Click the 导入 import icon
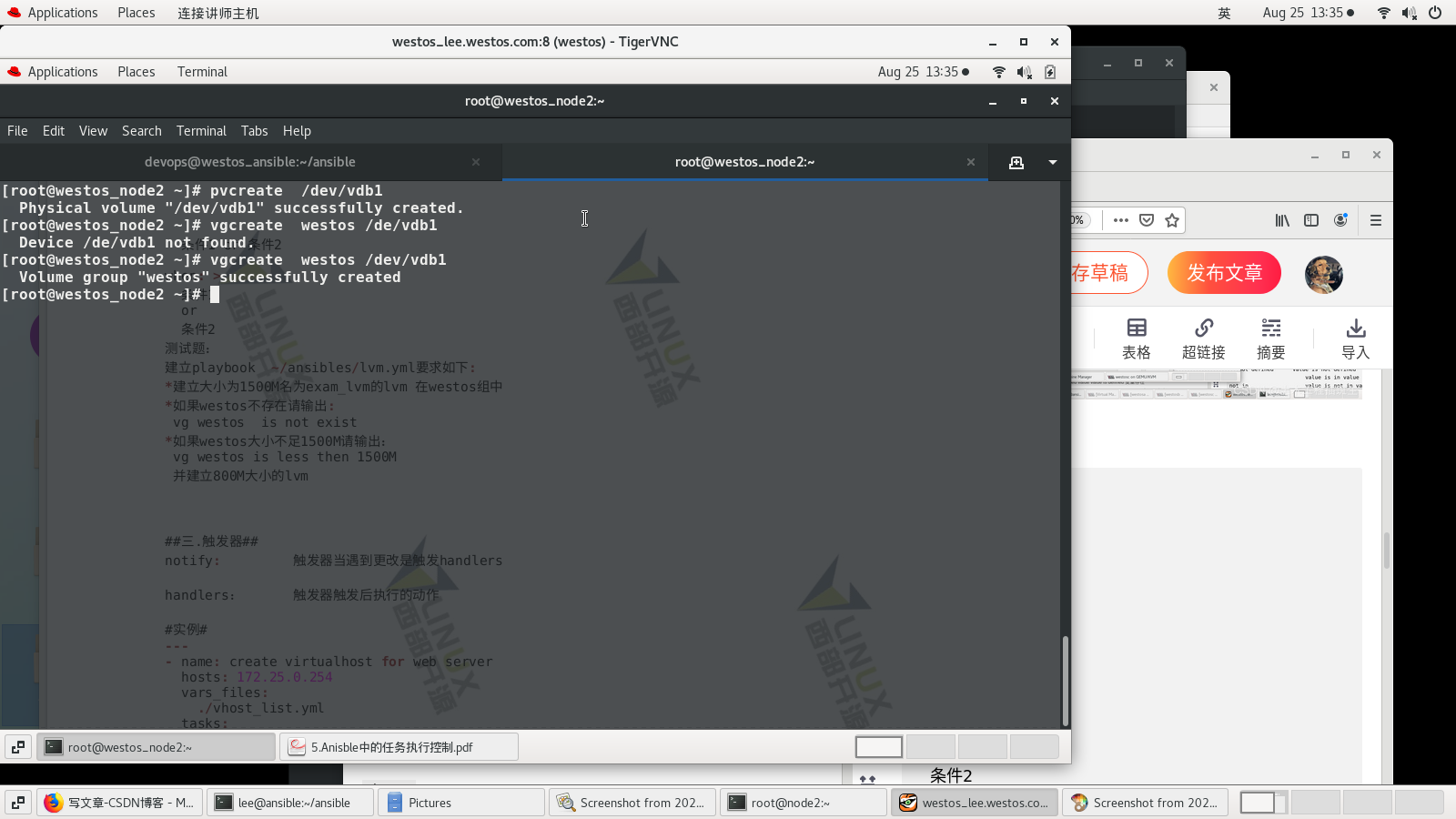 [x=1356, y=339]
